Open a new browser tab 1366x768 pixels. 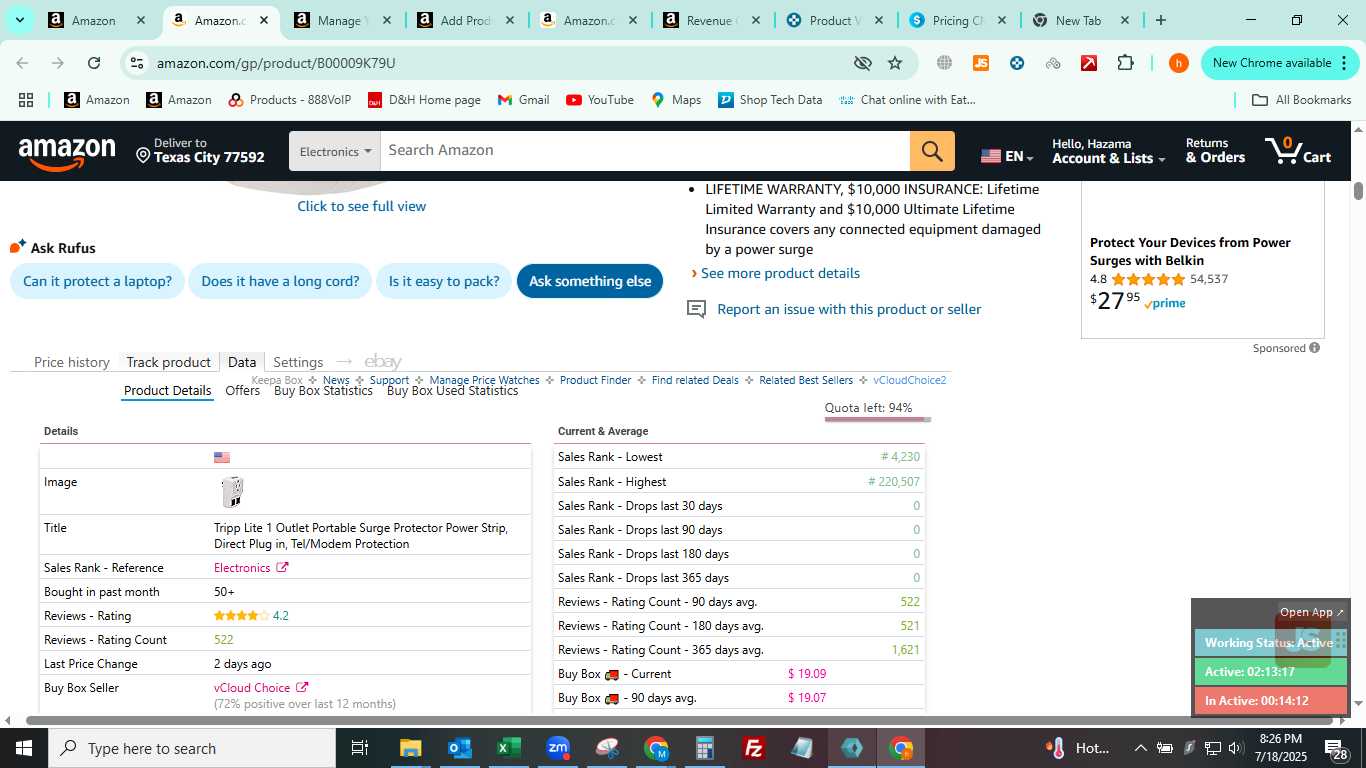[x=1160, y=20]
